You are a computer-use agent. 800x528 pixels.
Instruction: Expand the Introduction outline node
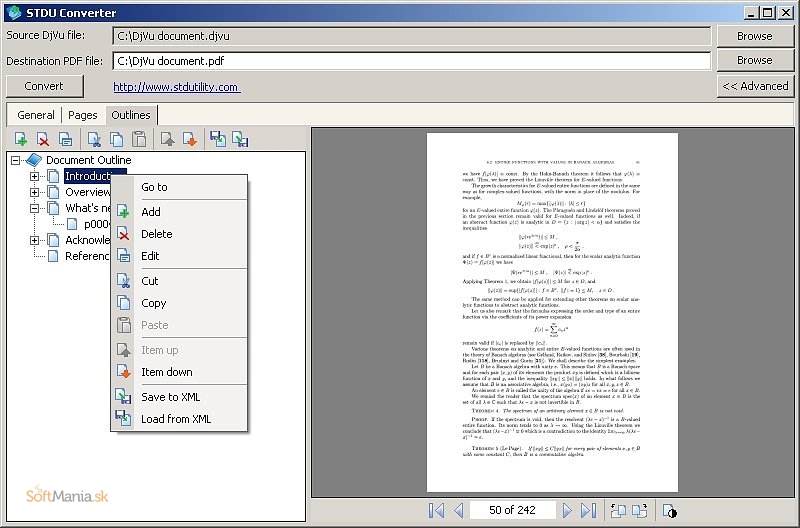(34, 177)
